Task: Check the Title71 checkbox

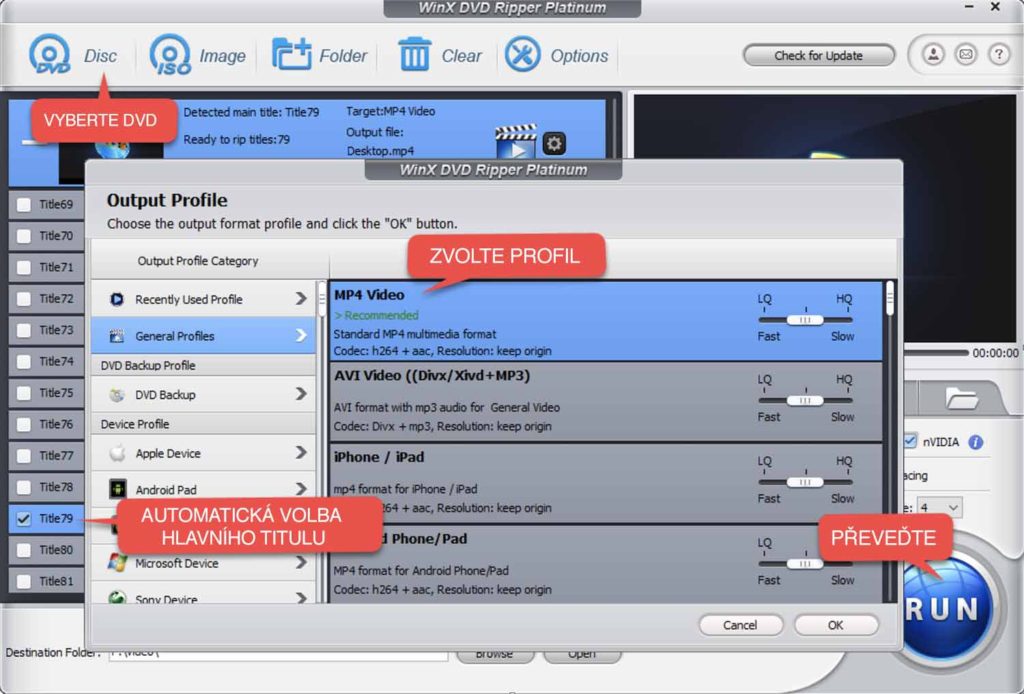Action: (x=24, y=267)
